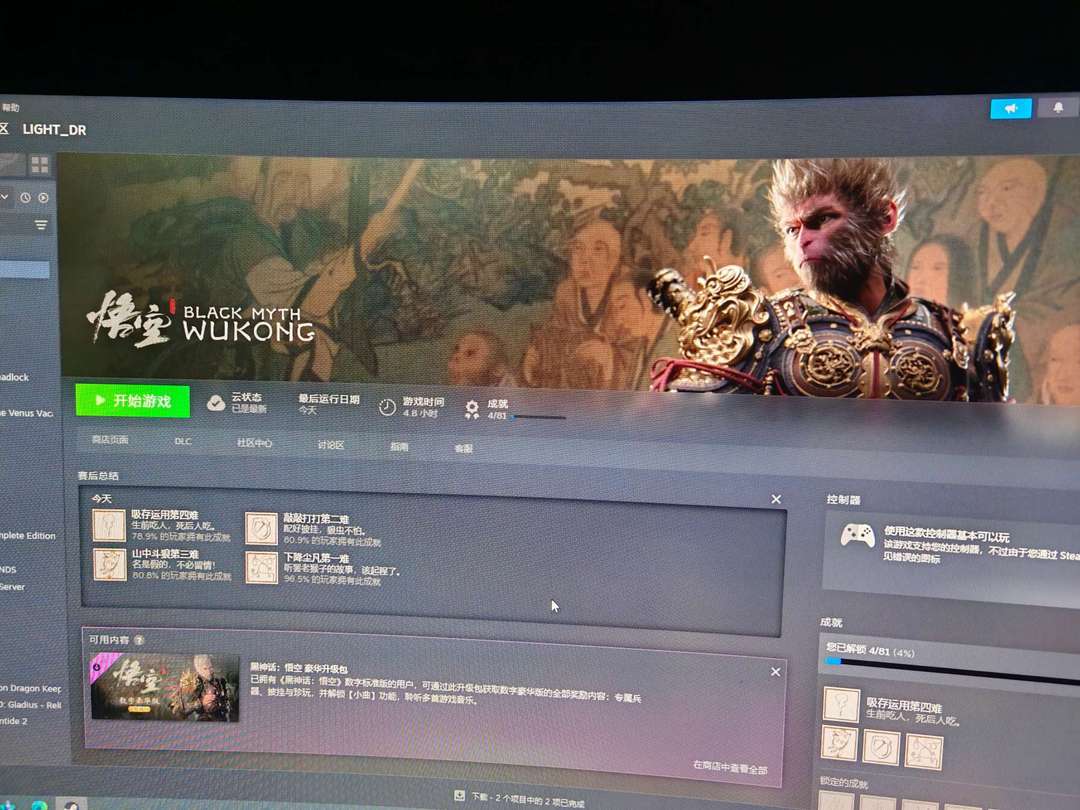
Task: Click the 使用这款控制器基本可以玩 controller text
Action: 946,532
